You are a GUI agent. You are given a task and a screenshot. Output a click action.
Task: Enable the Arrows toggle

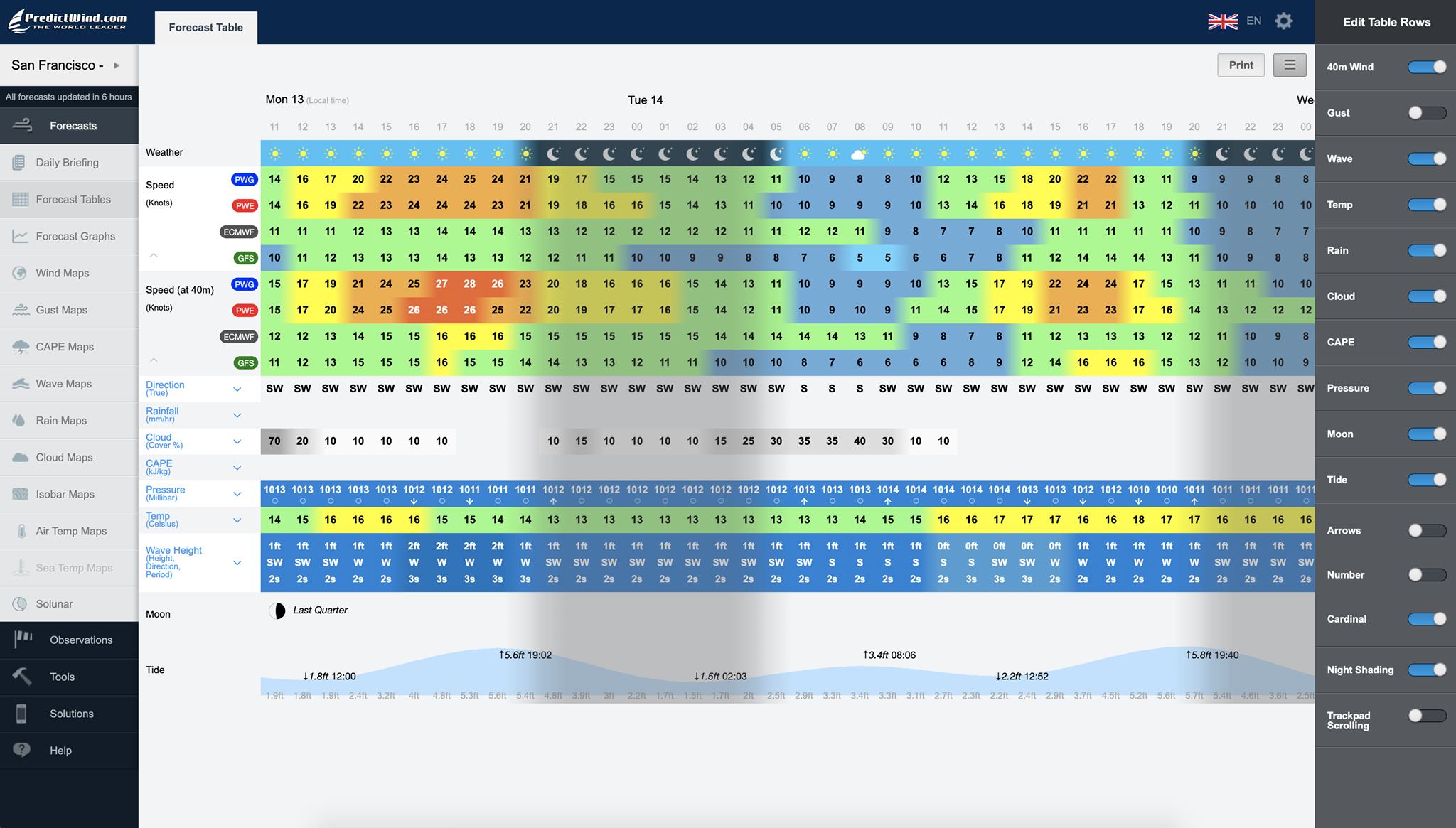[1427, 530]
